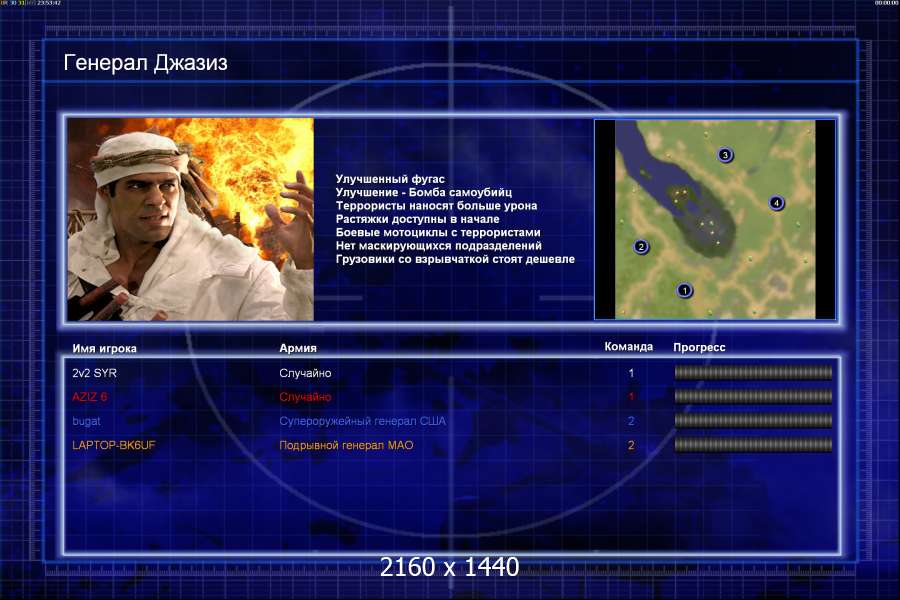Click the map preview thumbnail
Screen dimensions: 900x600
[x=715, y=219]
